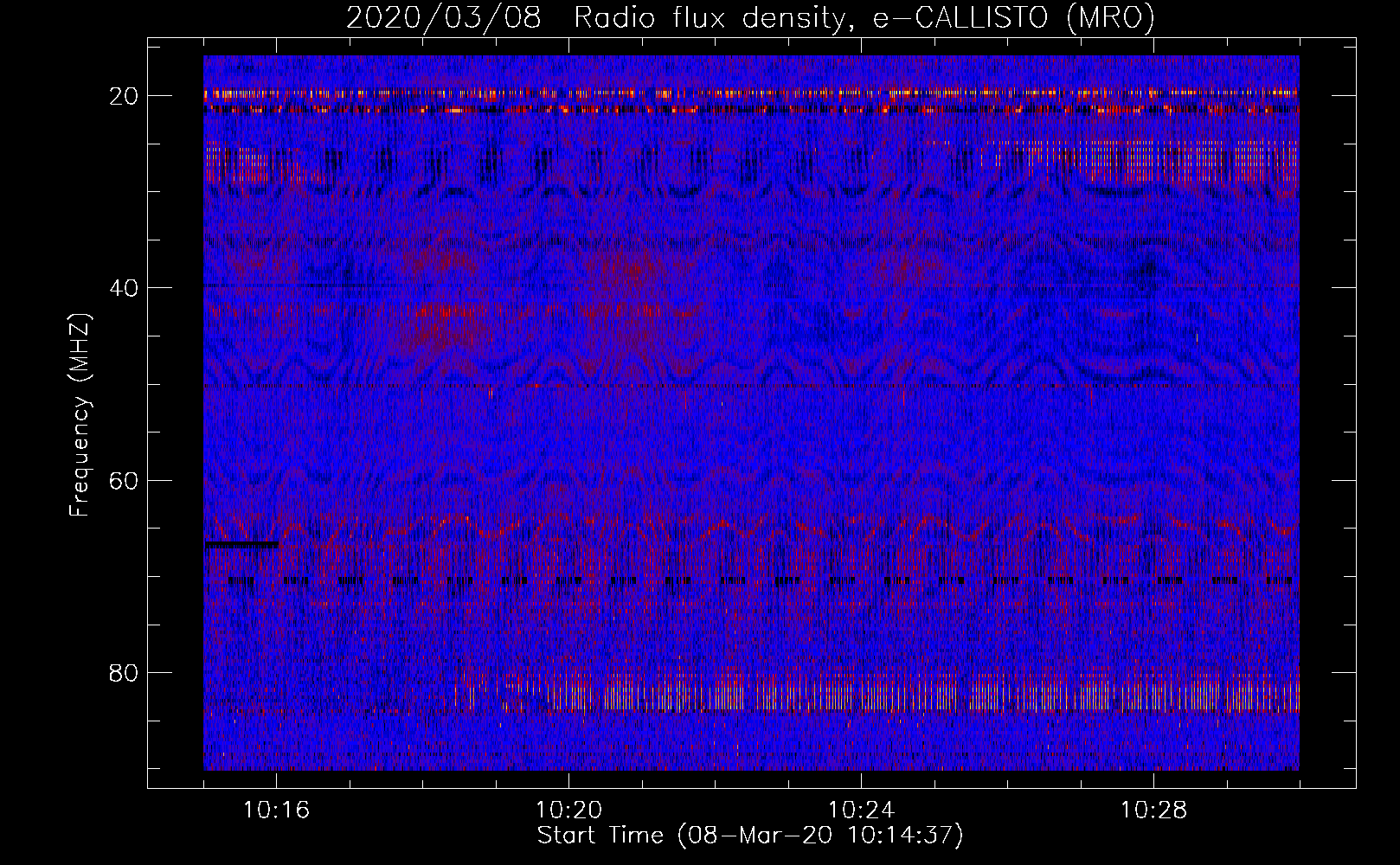1400x865 pixels.
Task: Click the time tick label "10:16"
Action: [x=276, y=811]
